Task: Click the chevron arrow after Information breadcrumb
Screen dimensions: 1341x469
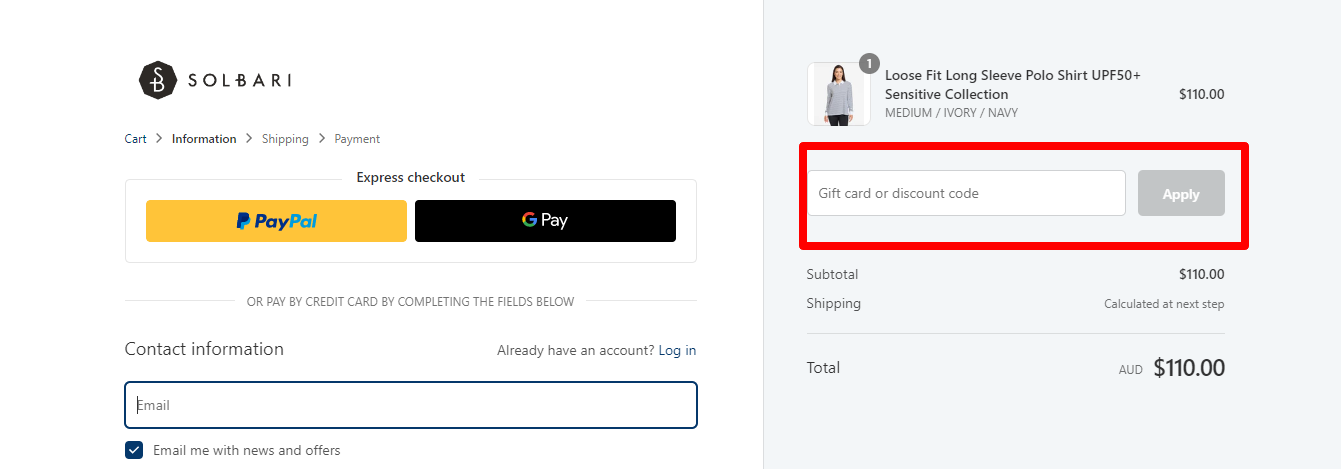Action: click(x=249, y=139)
